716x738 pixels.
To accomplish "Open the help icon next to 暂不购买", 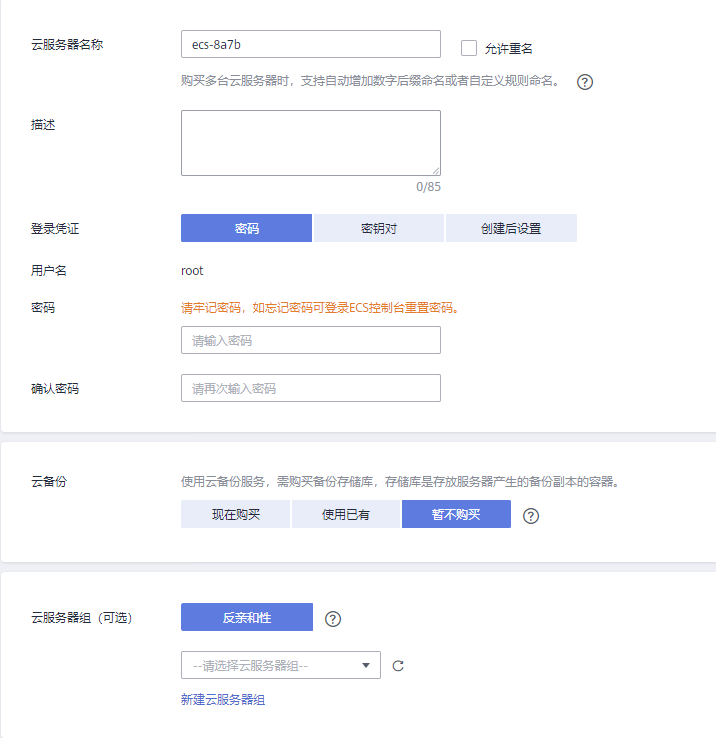I will point(531,516).
